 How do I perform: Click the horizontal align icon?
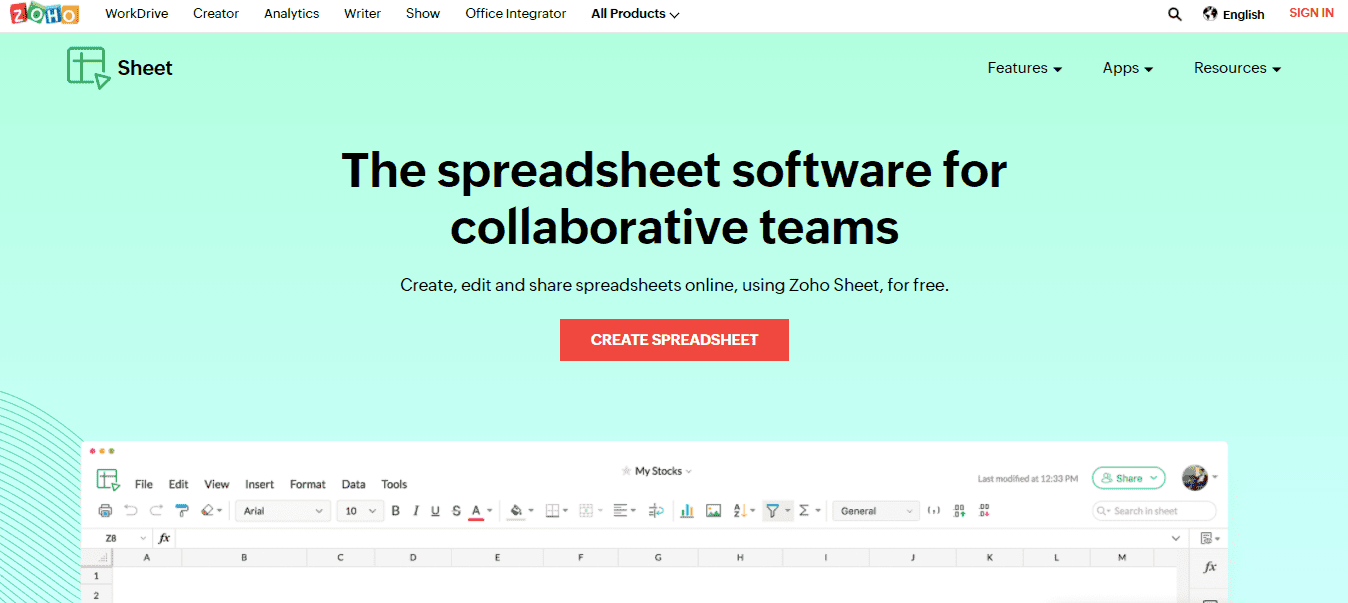point(620,511)
